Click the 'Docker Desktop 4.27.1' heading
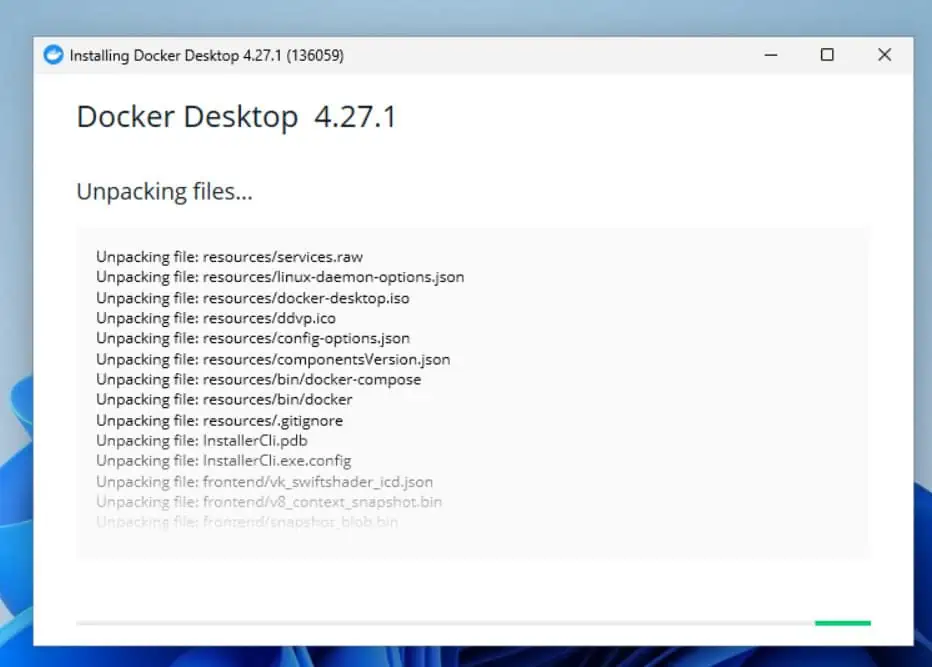Viewport: 932px width, 667px height. point(236,117)
